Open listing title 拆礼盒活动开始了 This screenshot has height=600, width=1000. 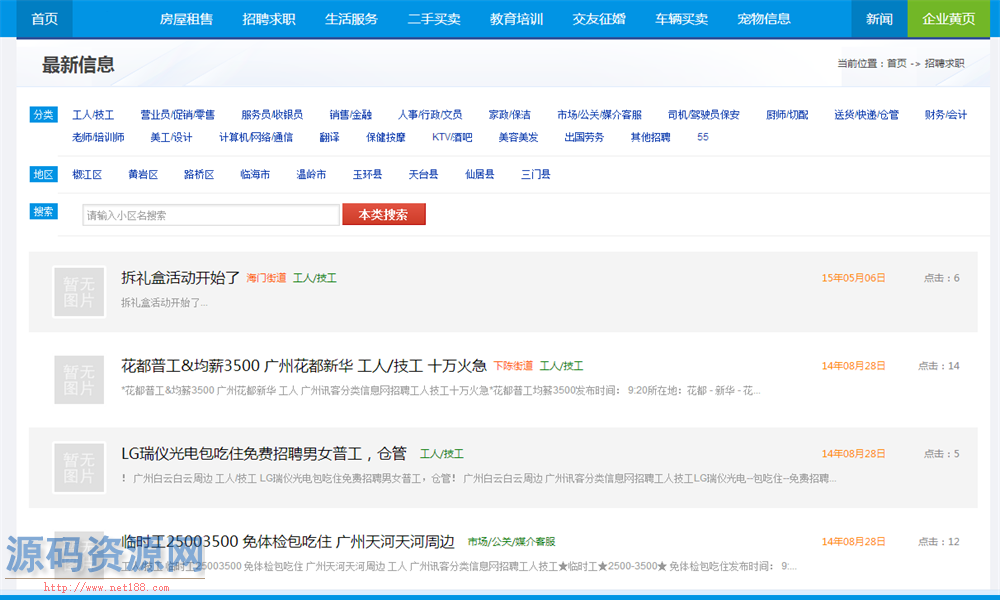[x=180, y=278]
